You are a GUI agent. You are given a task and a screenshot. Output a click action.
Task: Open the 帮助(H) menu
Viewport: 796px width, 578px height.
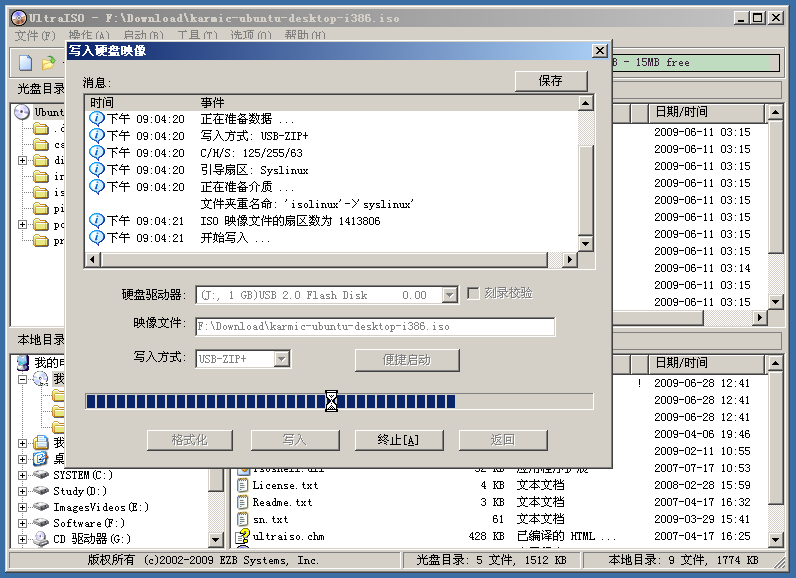click(305, 36)
